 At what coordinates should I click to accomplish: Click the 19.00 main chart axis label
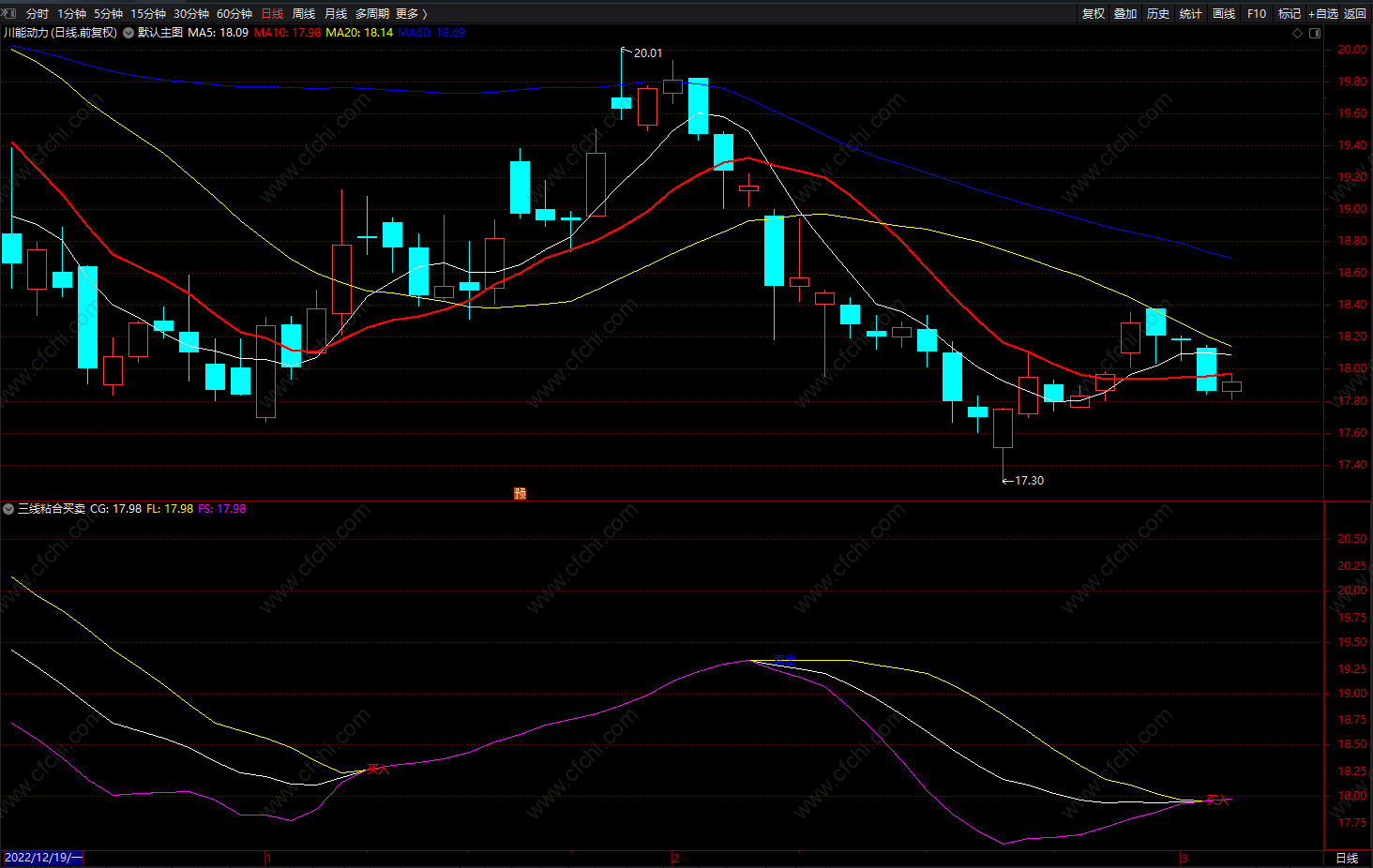(x=1352, y=209)
